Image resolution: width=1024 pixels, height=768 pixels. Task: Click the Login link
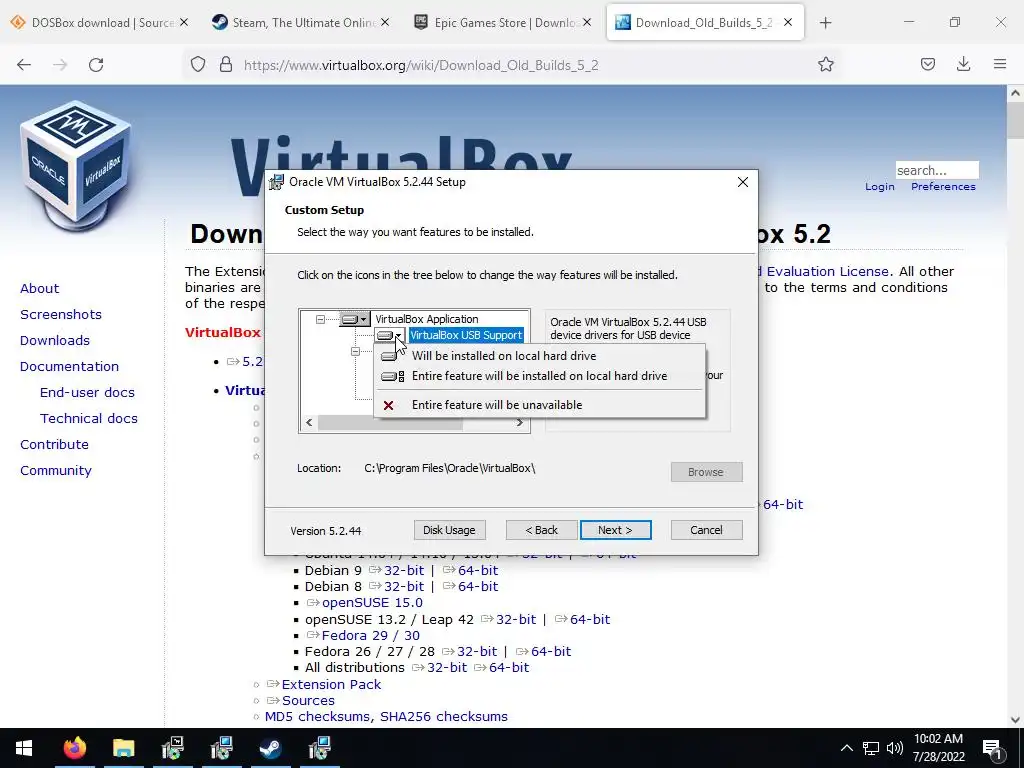880,187
